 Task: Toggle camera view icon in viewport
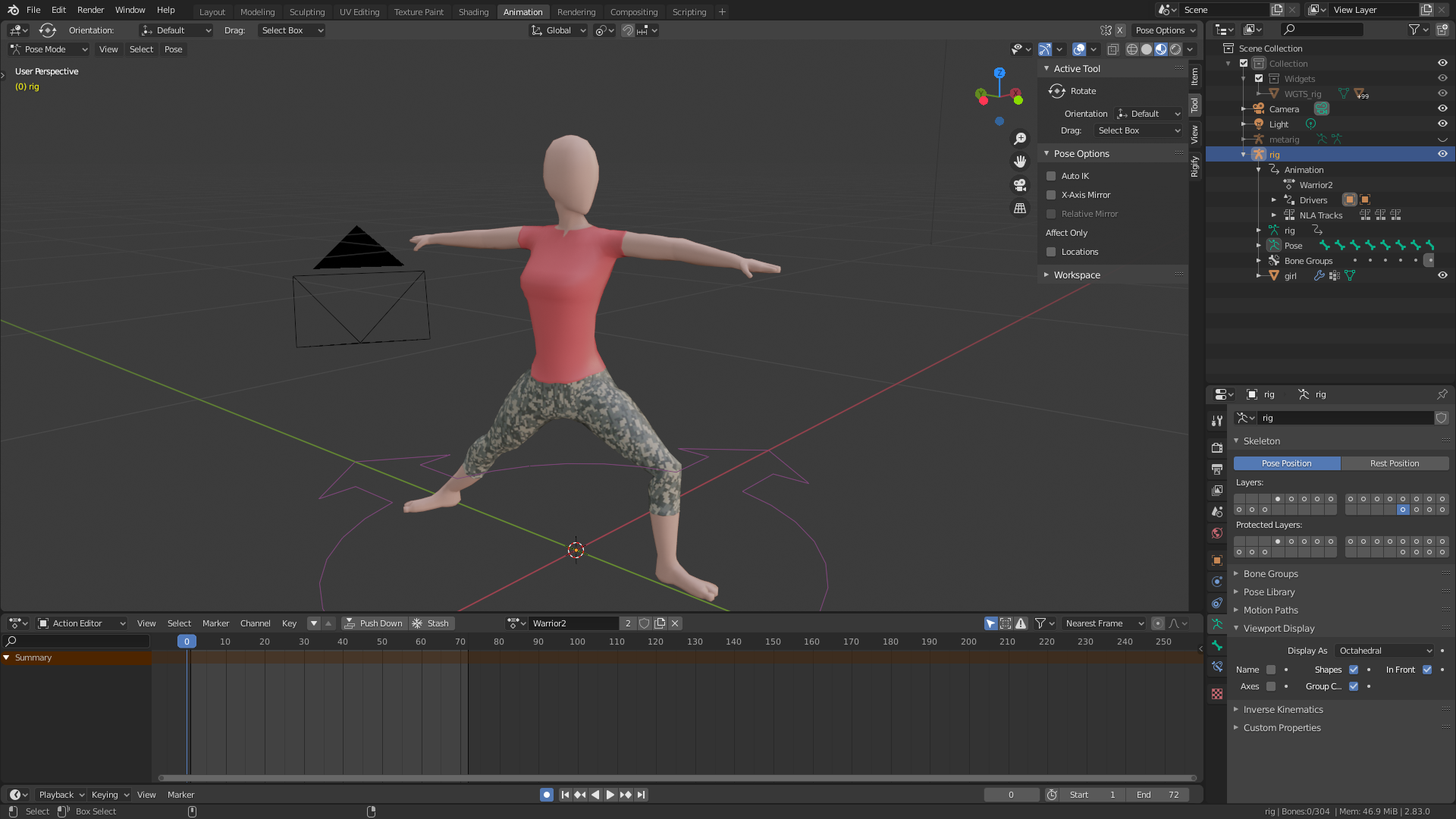[1020, 185]
